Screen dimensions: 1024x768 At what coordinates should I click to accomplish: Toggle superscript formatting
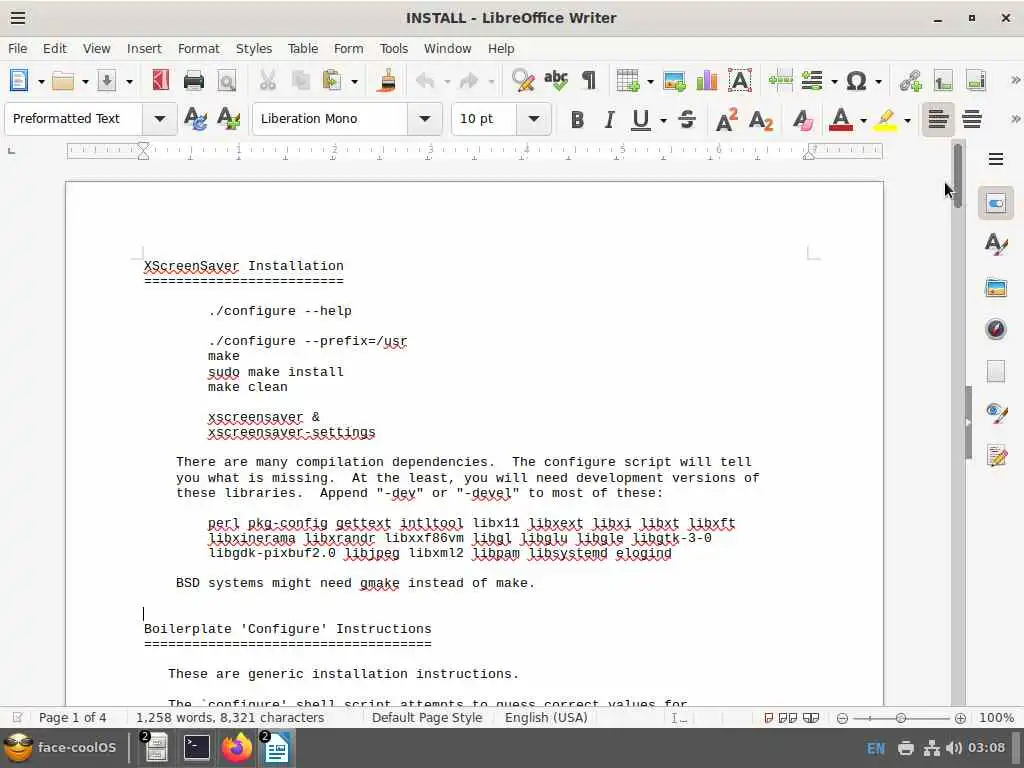(x=727, y=120)
